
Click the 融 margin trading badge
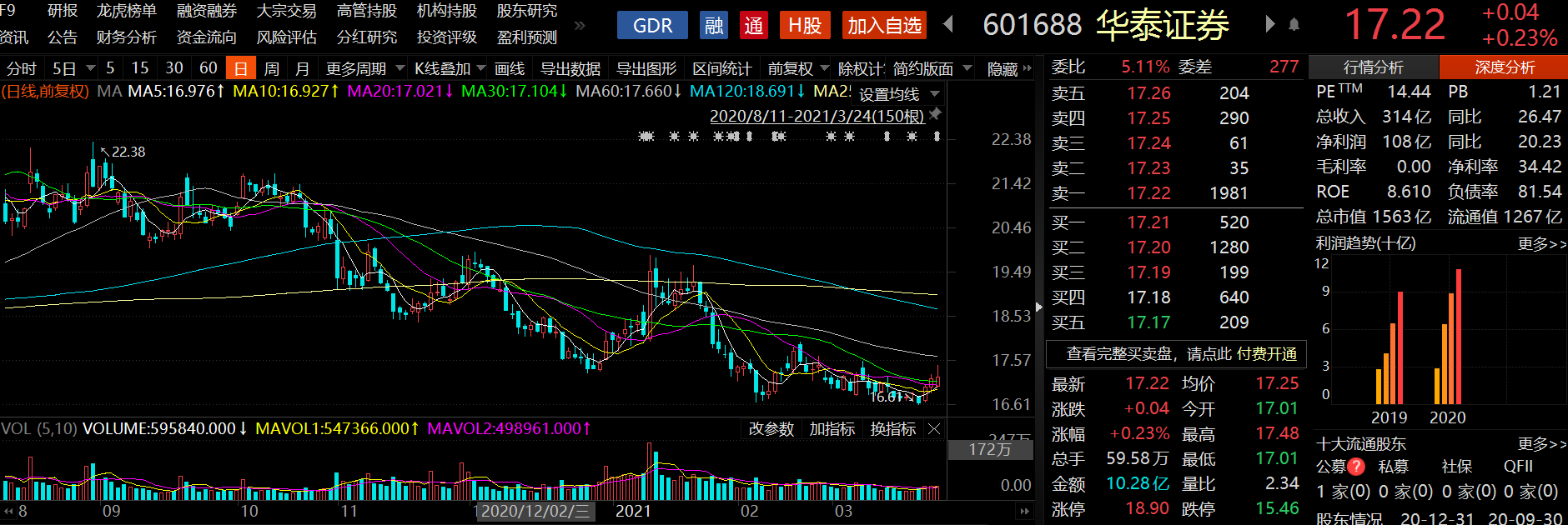coord(714,26)
